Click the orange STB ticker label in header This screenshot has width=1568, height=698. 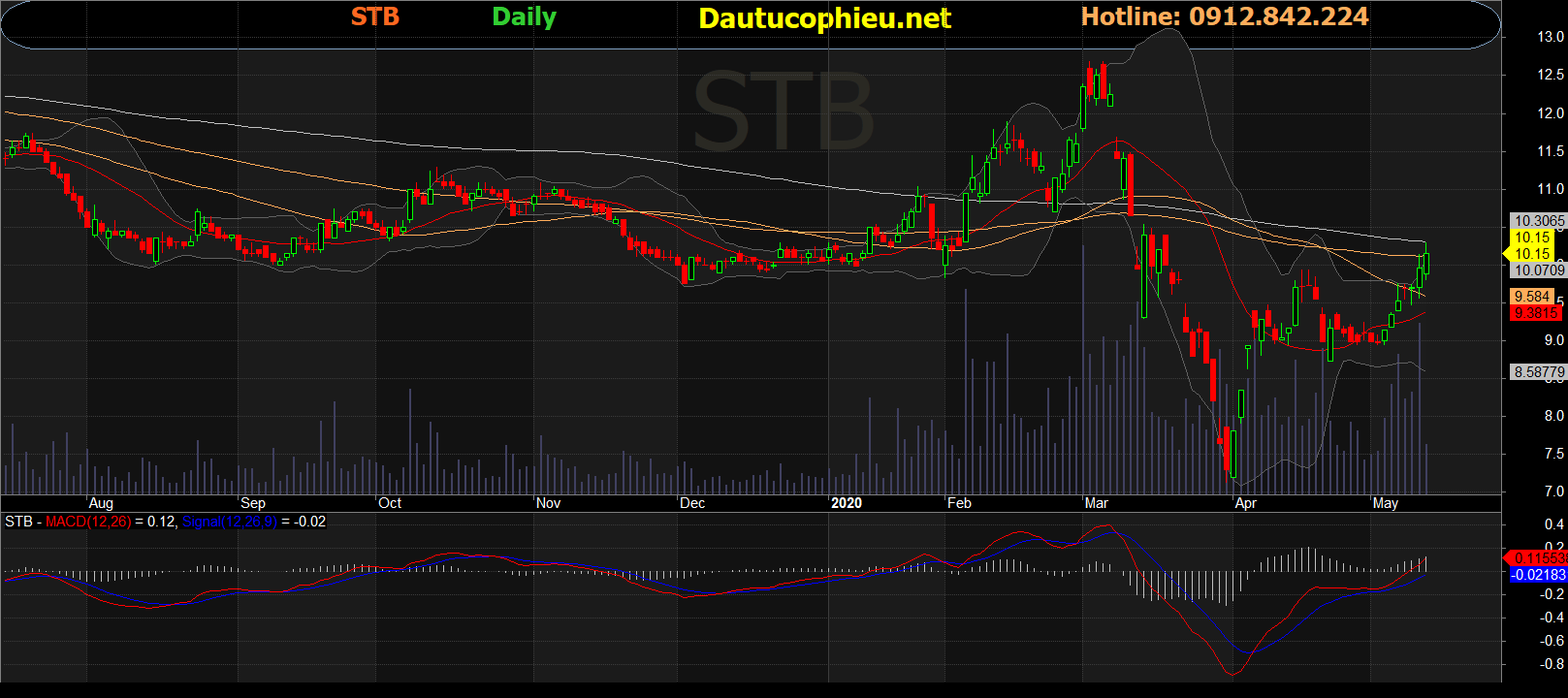coord(374,16)
